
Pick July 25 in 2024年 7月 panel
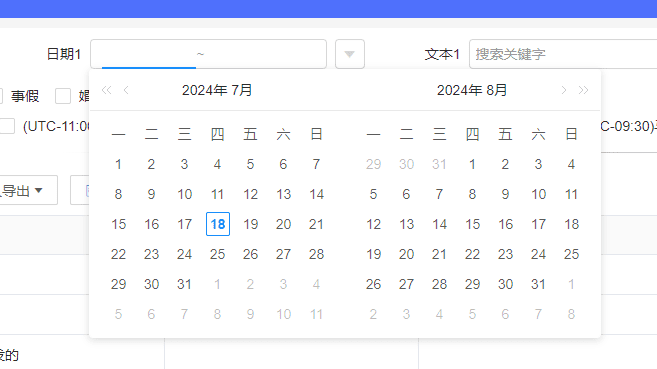(217, 254)
